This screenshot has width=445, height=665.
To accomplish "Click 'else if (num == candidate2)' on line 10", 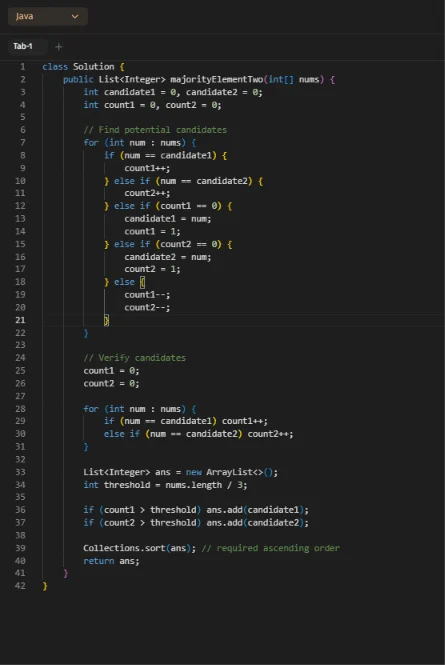I will click(183, 181).
